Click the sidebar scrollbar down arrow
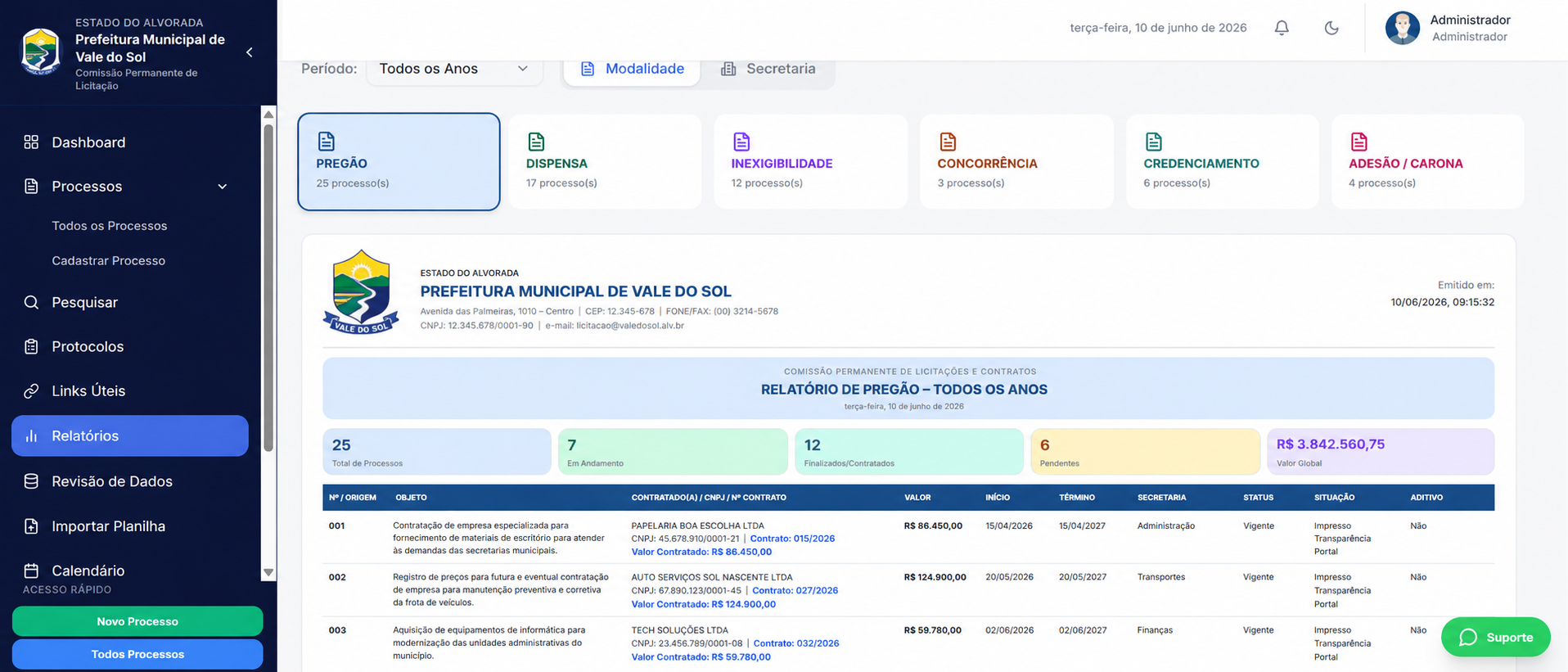Screen dimensions: 1568x672 pos(268,572)
